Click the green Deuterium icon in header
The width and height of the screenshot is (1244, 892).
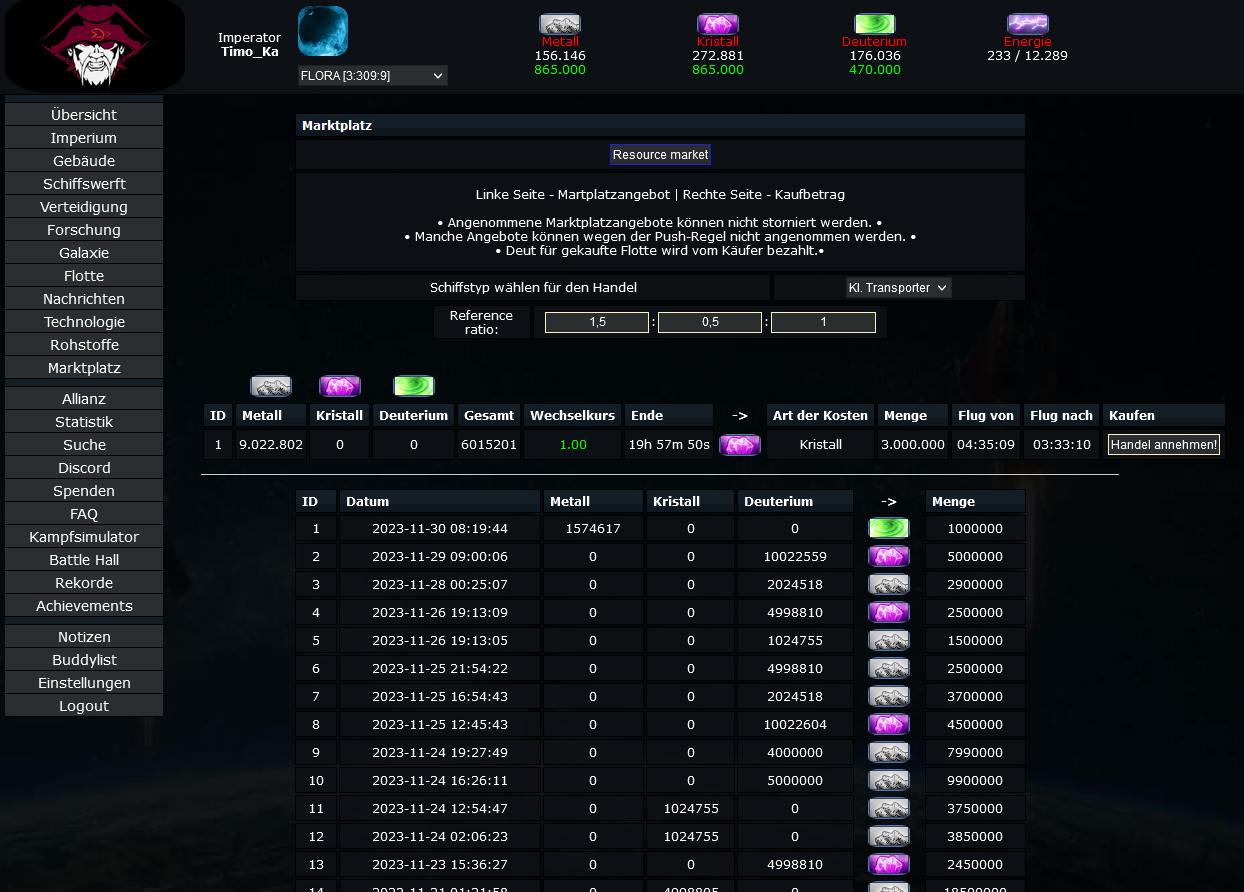pos(874,24)
